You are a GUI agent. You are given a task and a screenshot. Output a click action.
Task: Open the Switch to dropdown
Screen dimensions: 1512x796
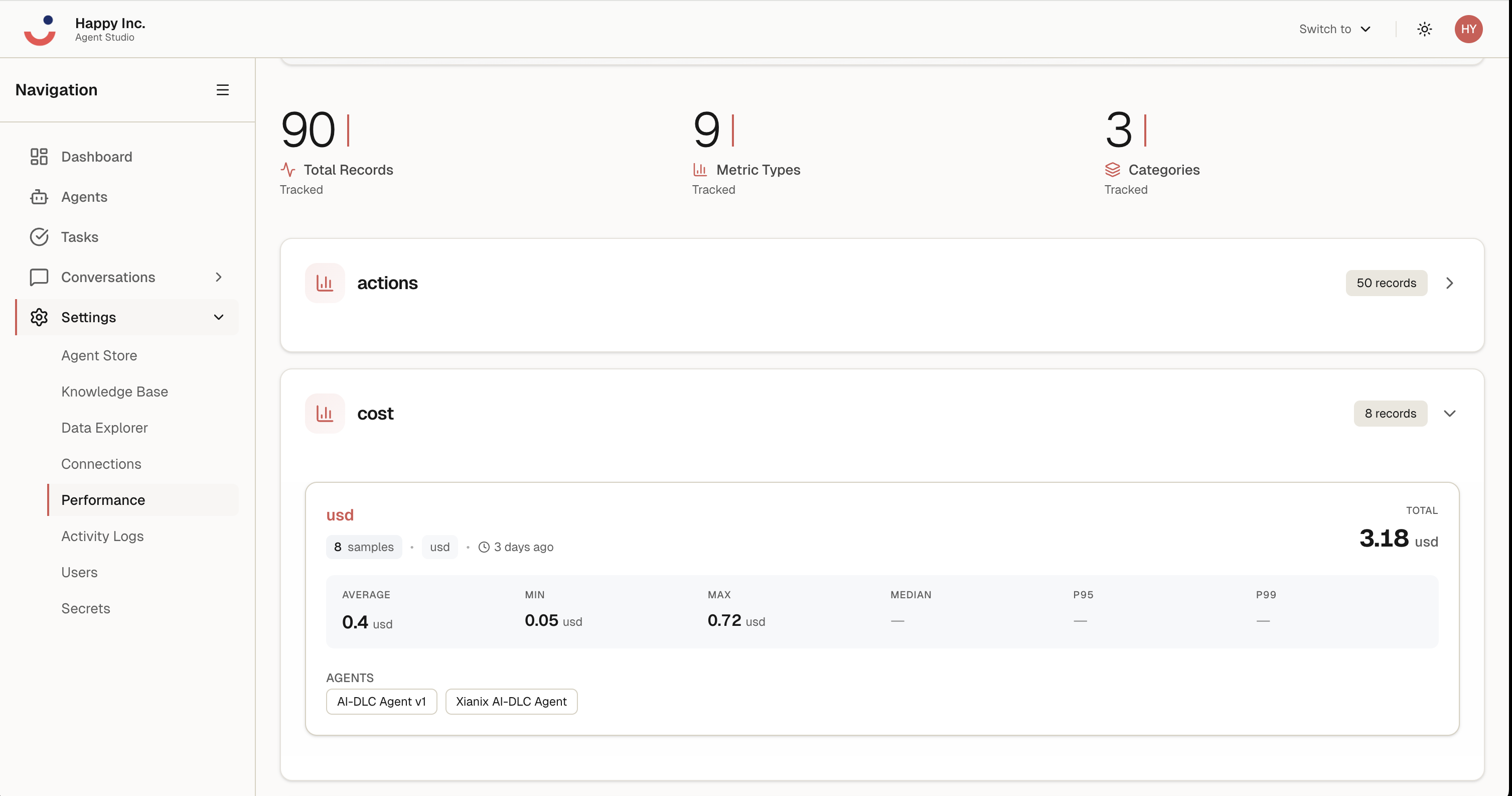coord(1335,29)
